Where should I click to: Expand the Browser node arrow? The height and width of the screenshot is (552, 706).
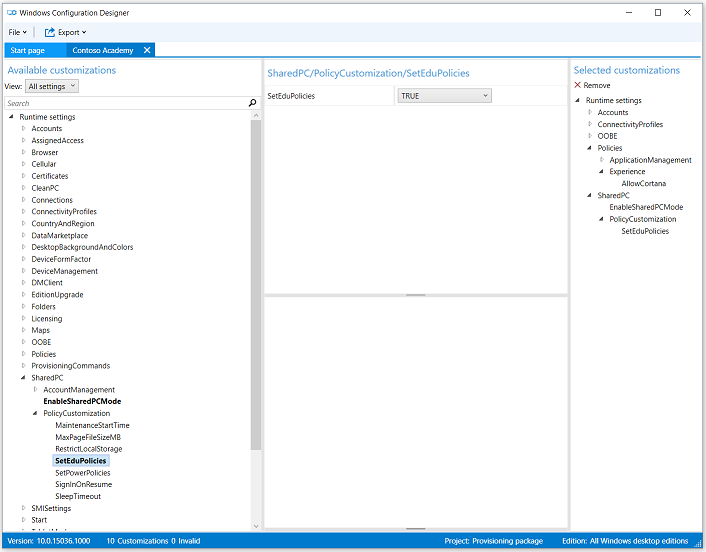(x=23, y=152)
